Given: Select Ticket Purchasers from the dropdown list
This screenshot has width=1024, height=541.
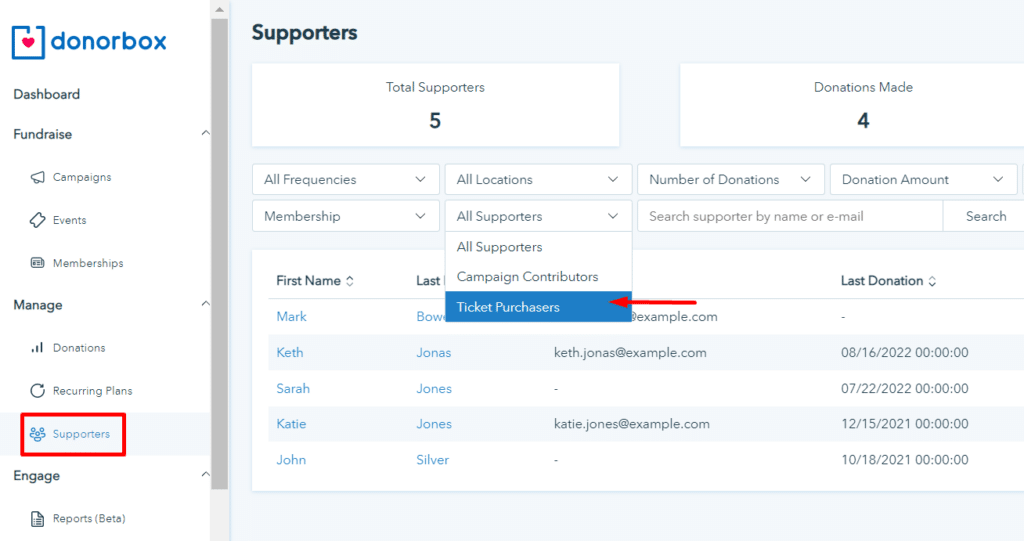Looking at the screenshot, I should (508, 307).
